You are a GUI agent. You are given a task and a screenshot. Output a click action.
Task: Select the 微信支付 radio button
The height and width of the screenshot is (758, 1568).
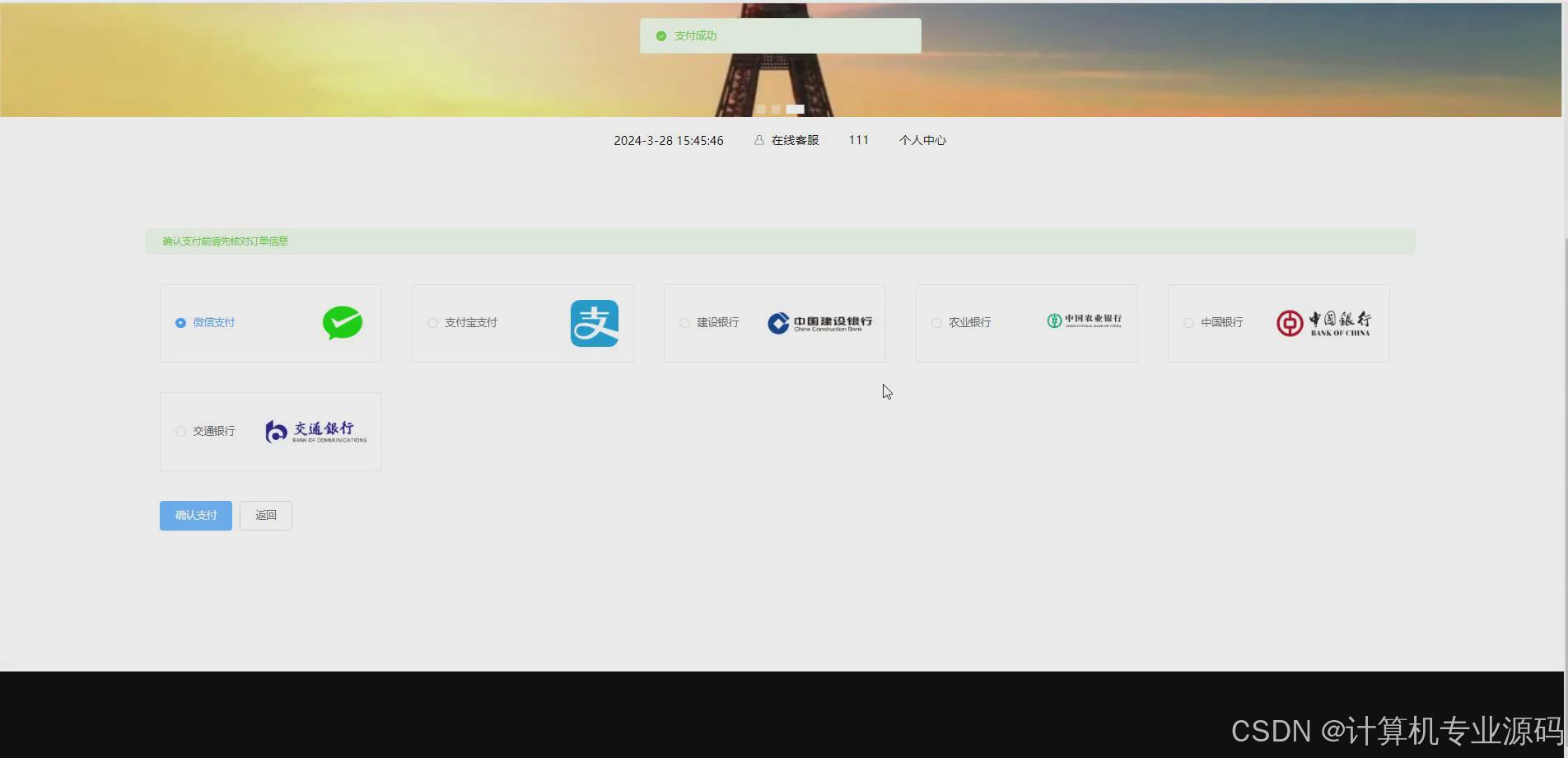180,323
